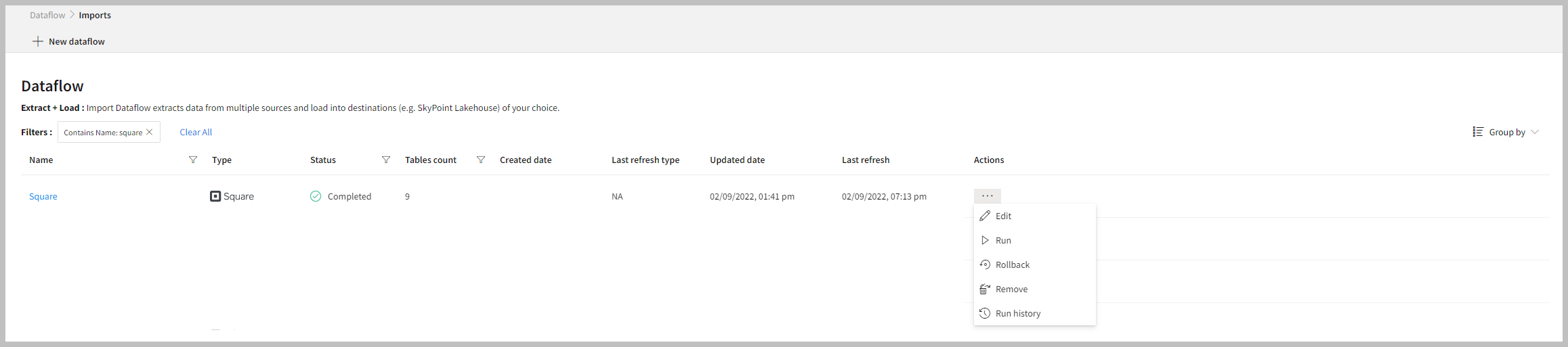Open Run history from the menu
The height and width of the screenshot is (347, 1568).
[1017, 313]
